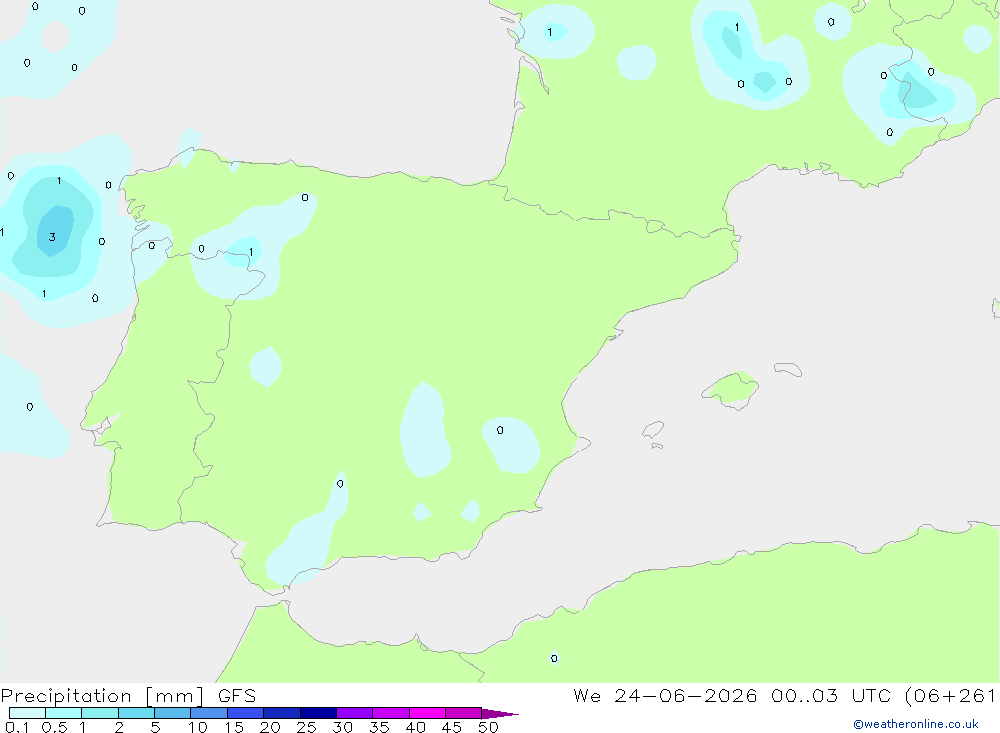The image size is (1000, 733).
Task: Click the Menorca island outline on the map
Action: click(x=788, y=369)
